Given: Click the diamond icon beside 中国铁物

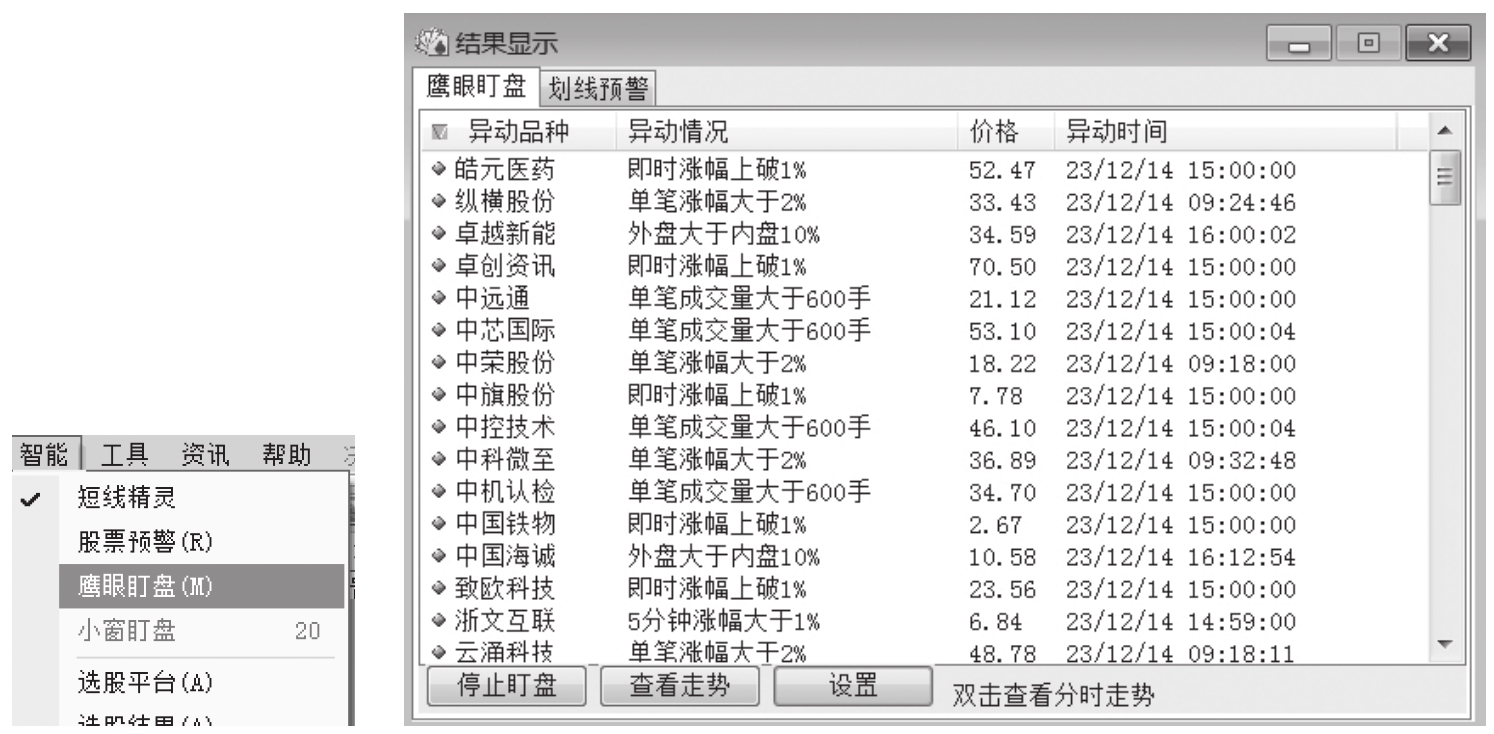Looking at the screenshot, I should point(439,523).
